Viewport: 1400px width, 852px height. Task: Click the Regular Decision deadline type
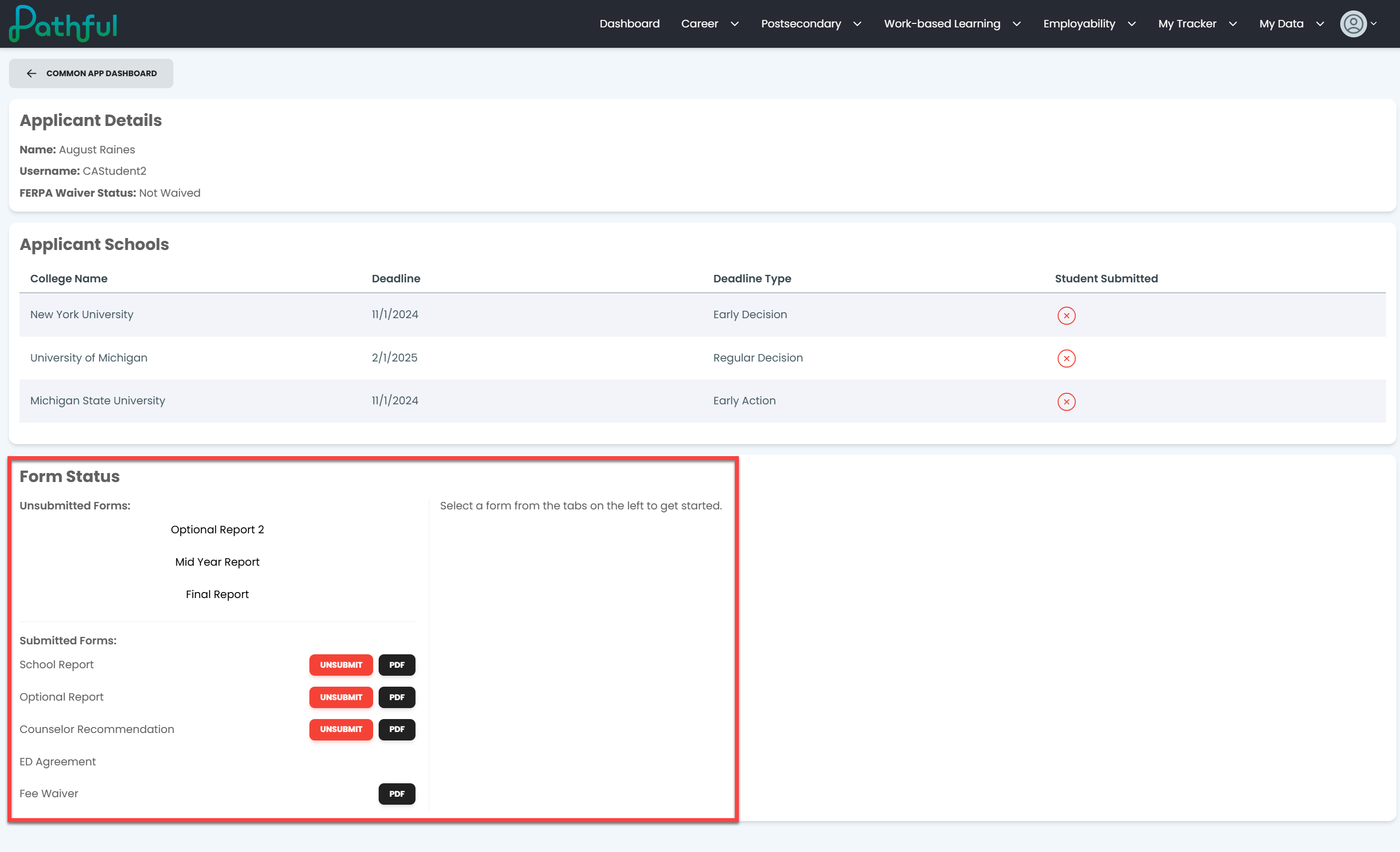coord(758,358)
